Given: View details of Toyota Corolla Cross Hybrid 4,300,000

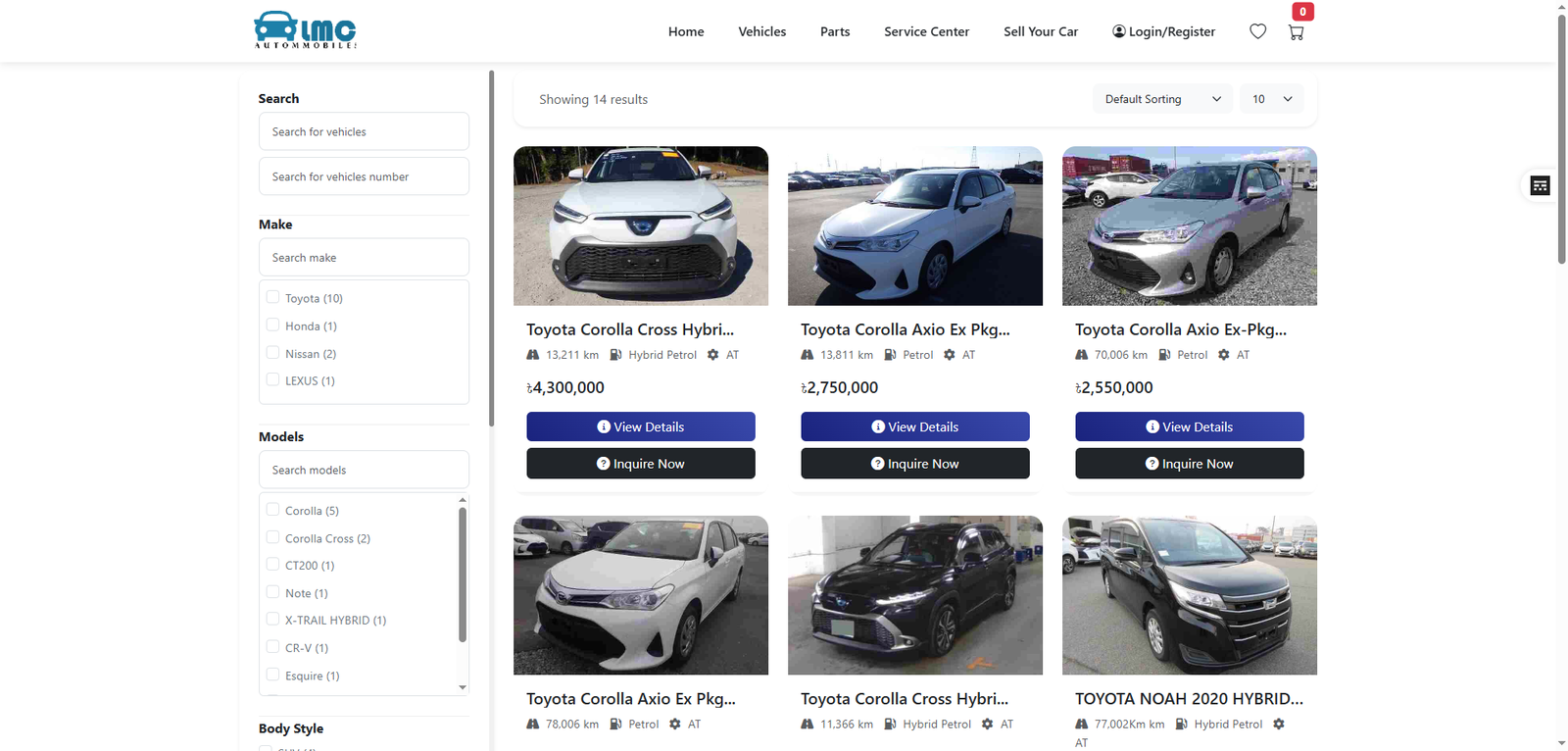Looking at the screenshot, I should 641,426.
